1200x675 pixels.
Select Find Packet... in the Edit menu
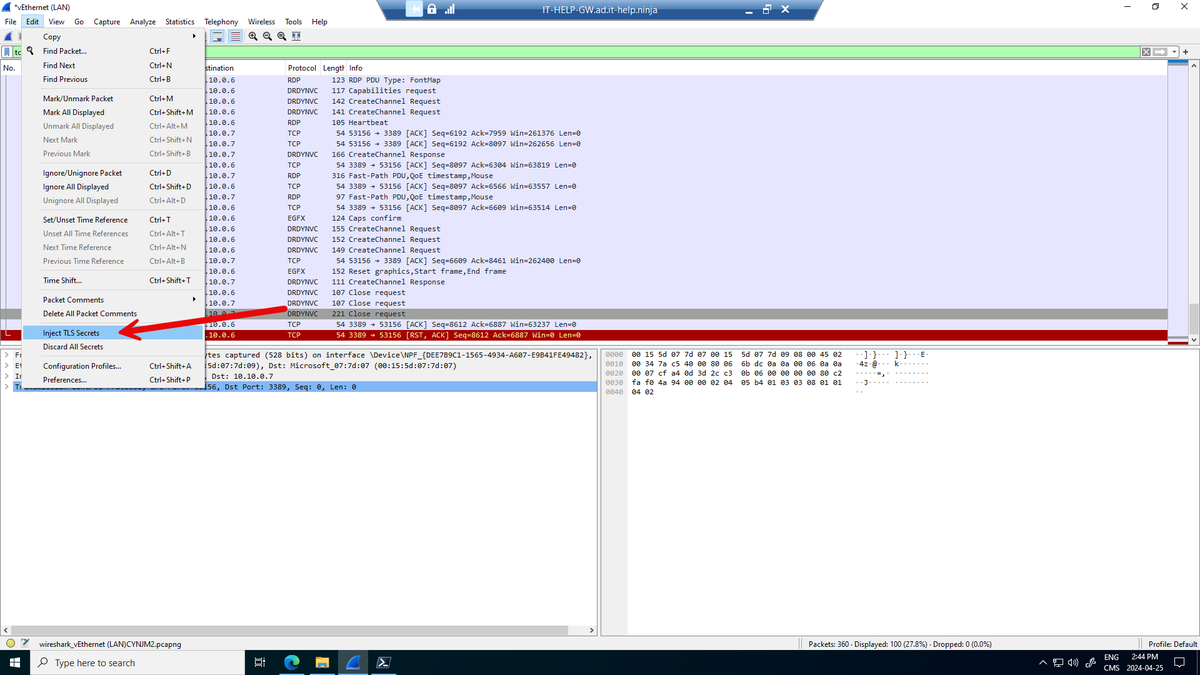pyautogui.click(x=114, y=51)
